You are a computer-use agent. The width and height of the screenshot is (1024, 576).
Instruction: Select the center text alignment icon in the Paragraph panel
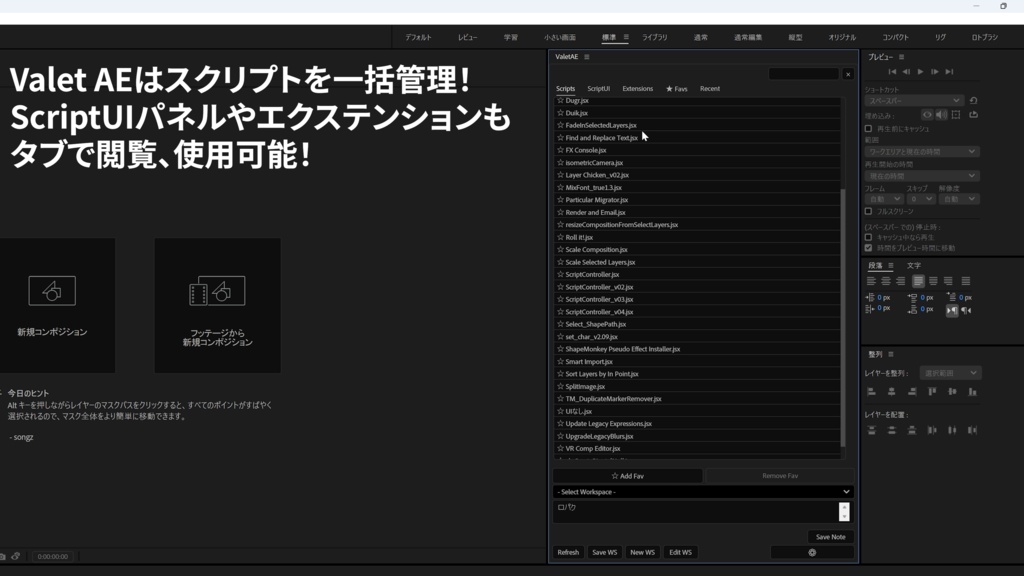click(886, 281)
